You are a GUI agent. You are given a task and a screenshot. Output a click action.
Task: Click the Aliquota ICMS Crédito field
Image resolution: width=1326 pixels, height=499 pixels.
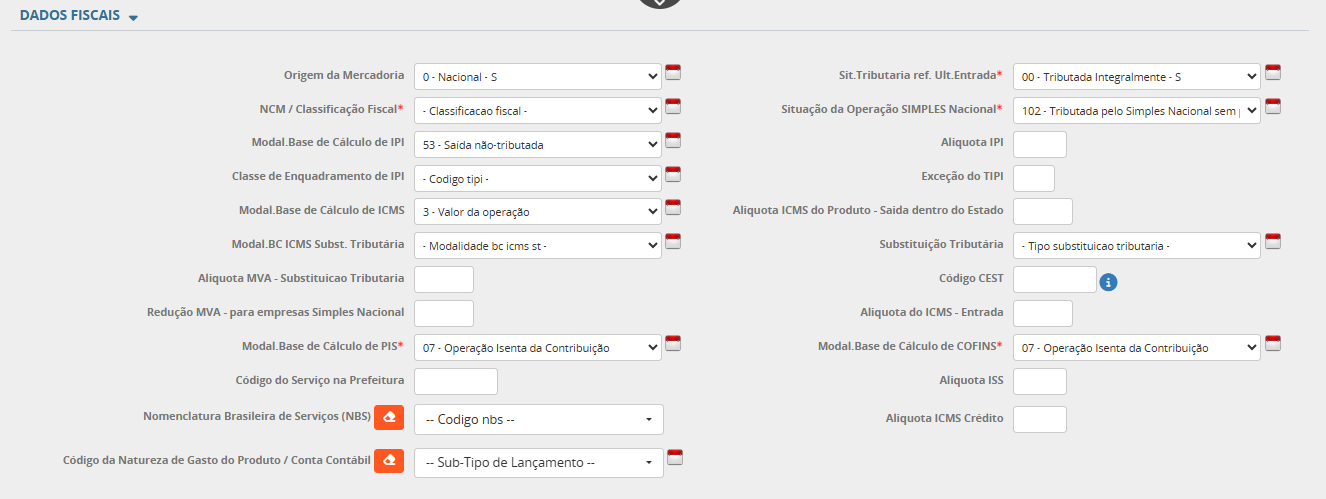pyautogui.click(x=1039, y=419)
